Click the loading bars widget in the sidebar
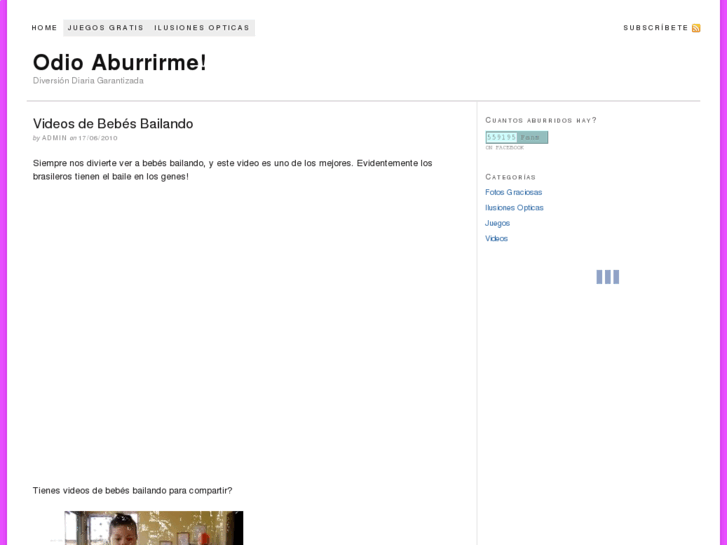Image resolution: width=727 pixels, height=545 pixels. [607, 277]
